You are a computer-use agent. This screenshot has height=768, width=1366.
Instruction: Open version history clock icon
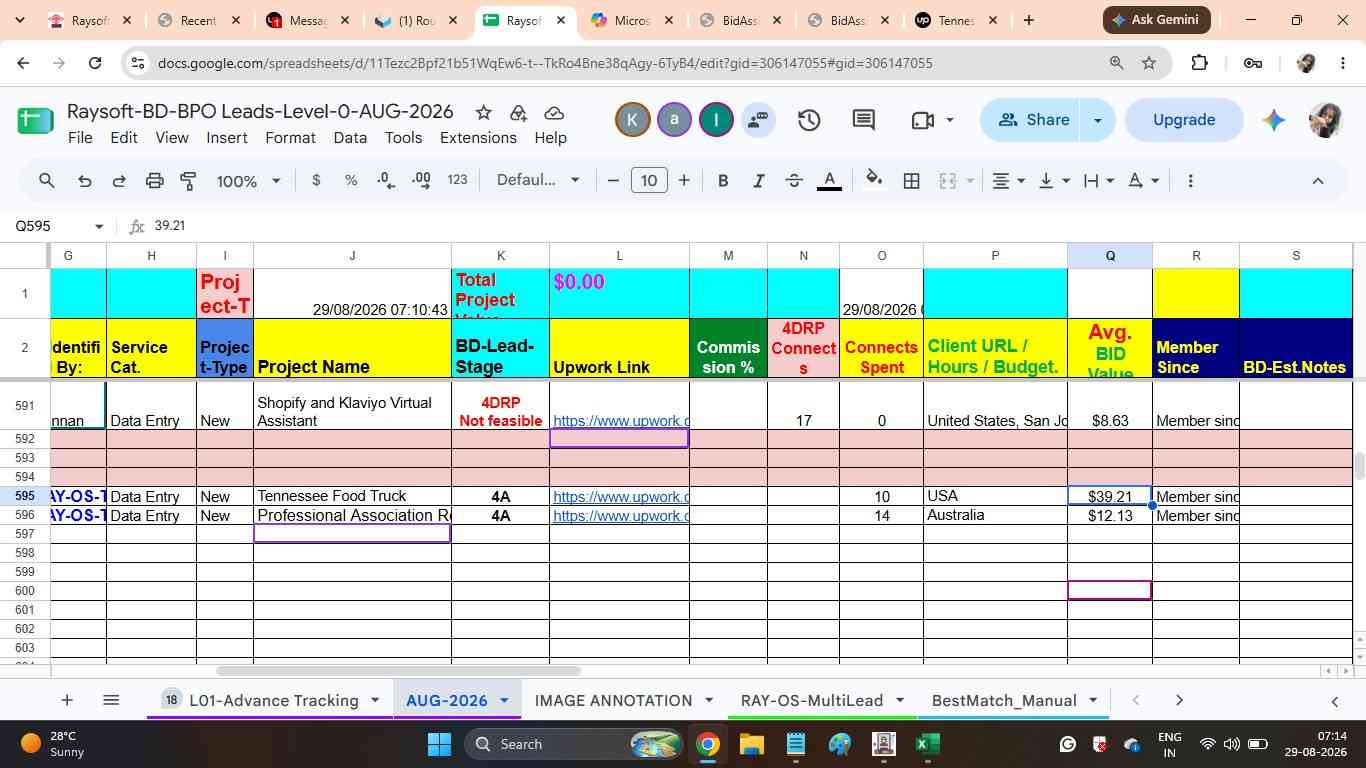[x=809, y=120]
